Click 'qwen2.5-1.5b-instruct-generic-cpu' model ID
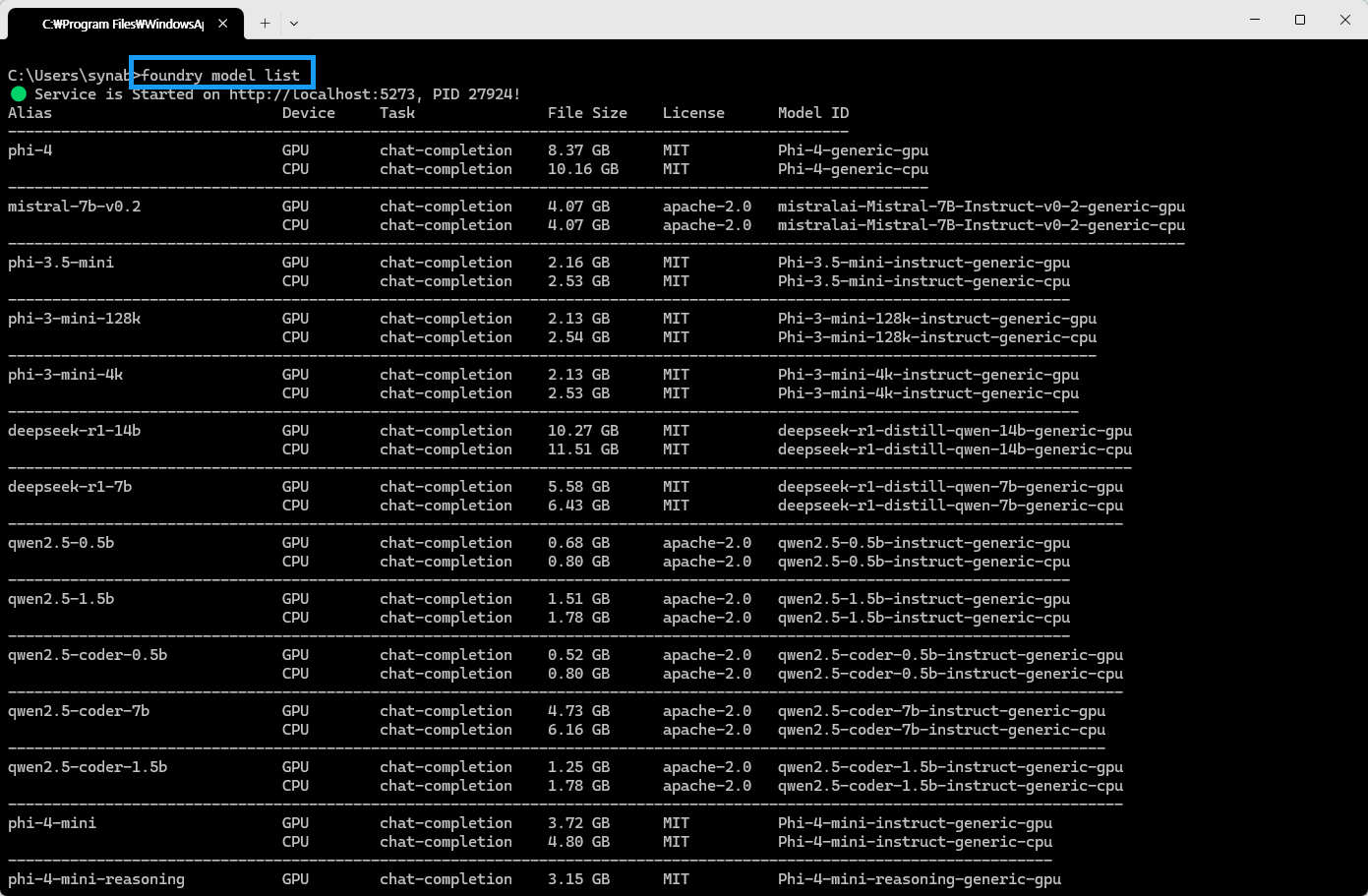Image resolution: width=1368 pixels, height=896 pixels. [923, 618]
